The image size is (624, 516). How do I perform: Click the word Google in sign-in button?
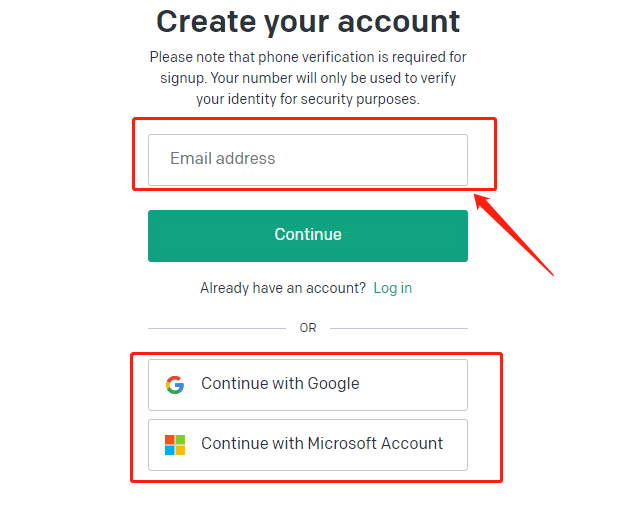[333, 384]
